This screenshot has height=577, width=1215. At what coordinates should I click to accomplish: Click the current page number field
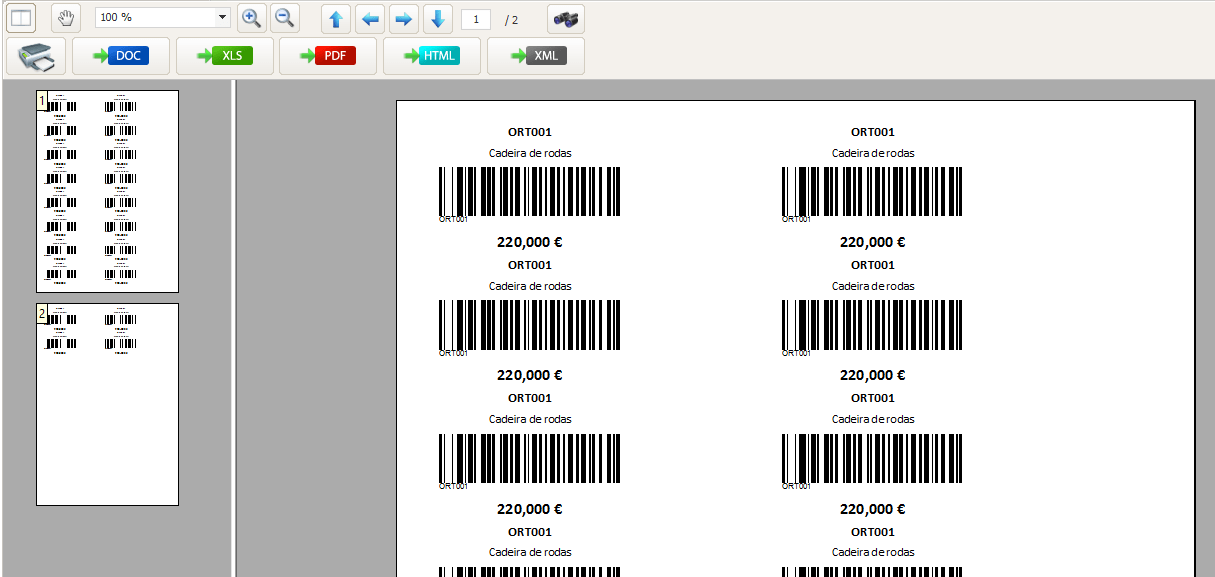476,19
